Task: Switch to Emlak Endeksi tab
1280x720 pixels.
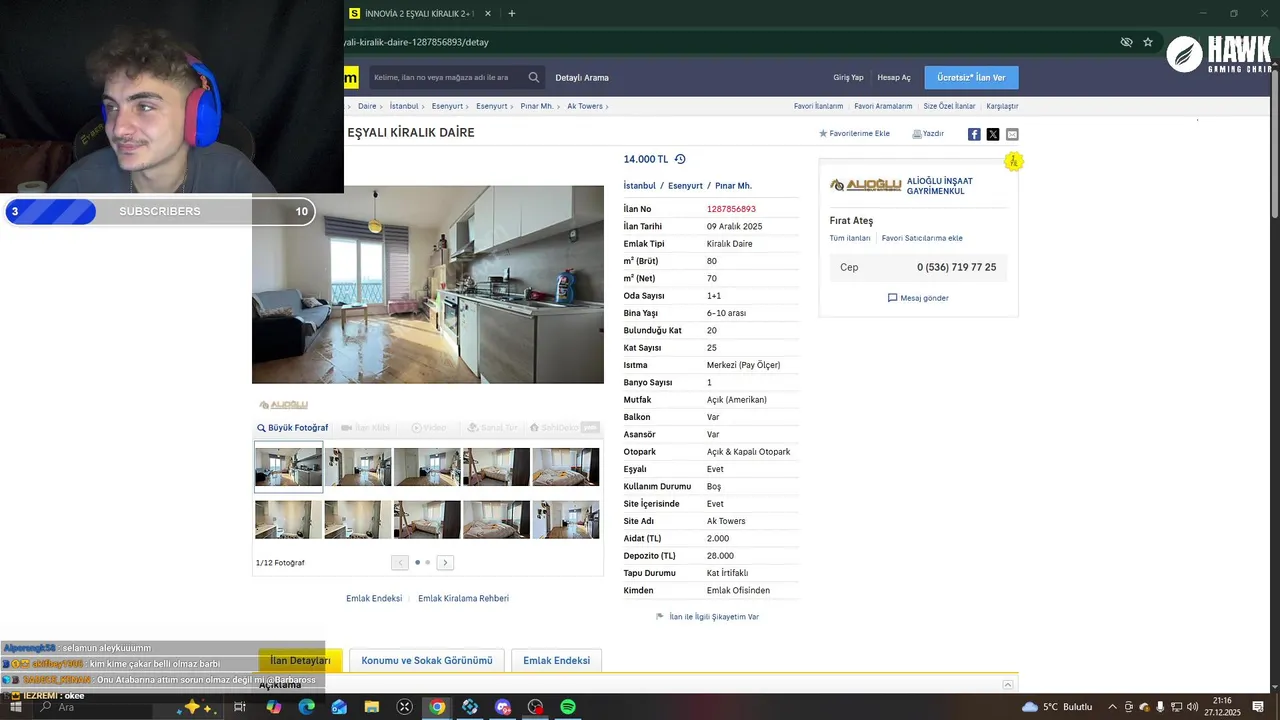Action: click(556, 660)
